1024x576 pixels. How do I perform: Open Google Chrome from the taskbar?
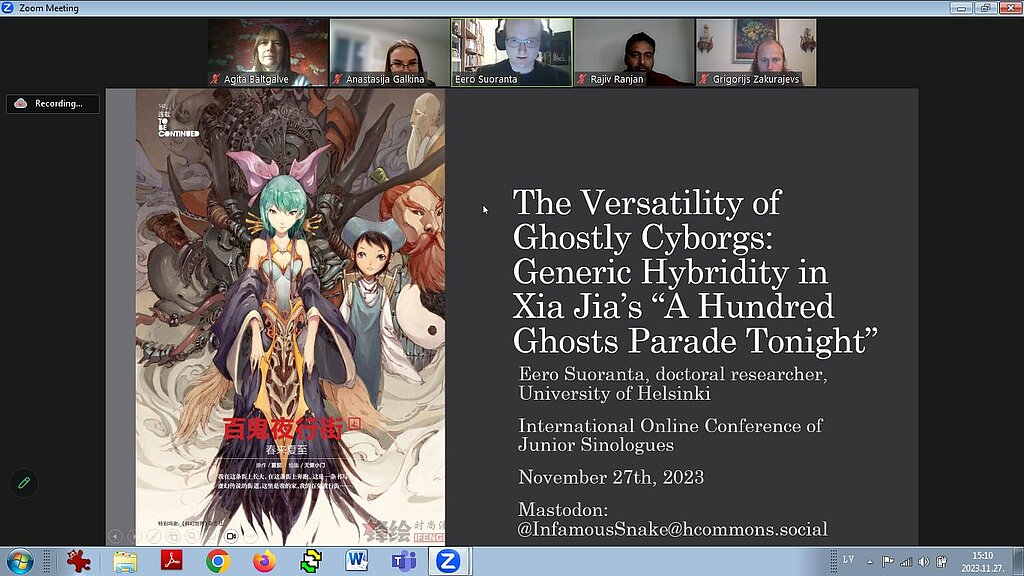point(218,562)
